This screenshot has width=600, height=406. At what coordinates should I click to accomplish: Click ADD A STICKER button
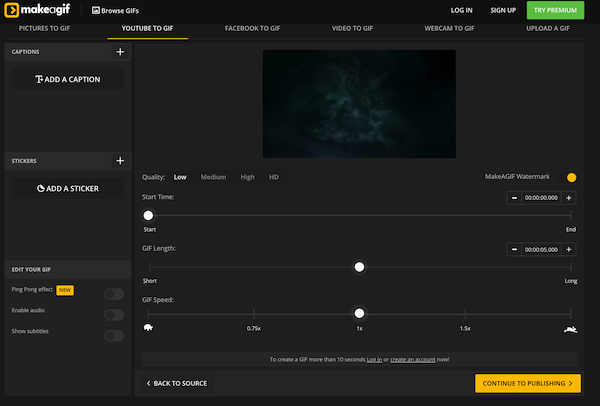click(68, 188)
